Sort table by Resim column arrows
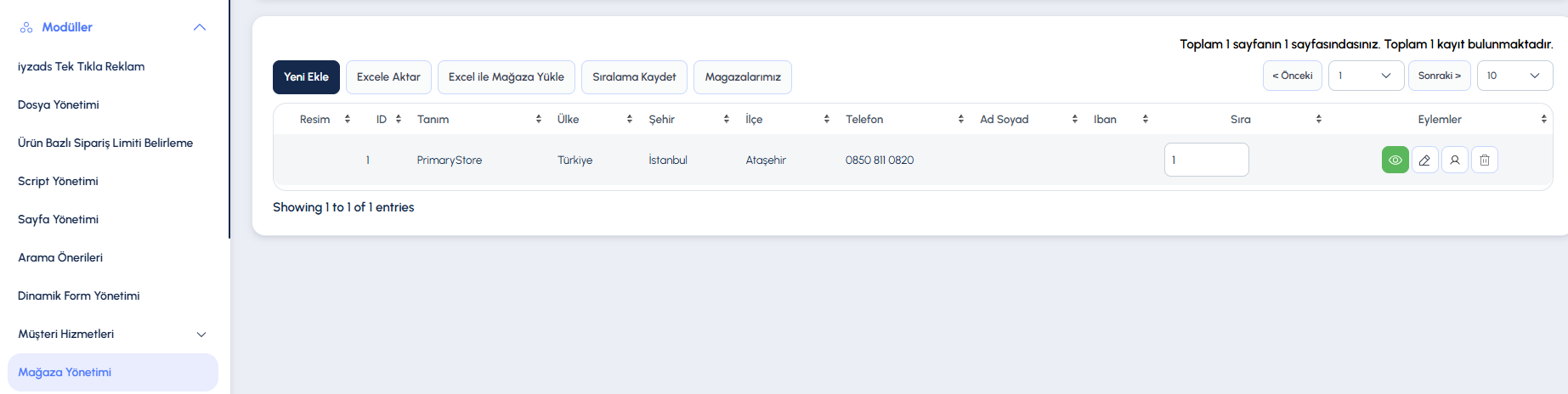 348,119
